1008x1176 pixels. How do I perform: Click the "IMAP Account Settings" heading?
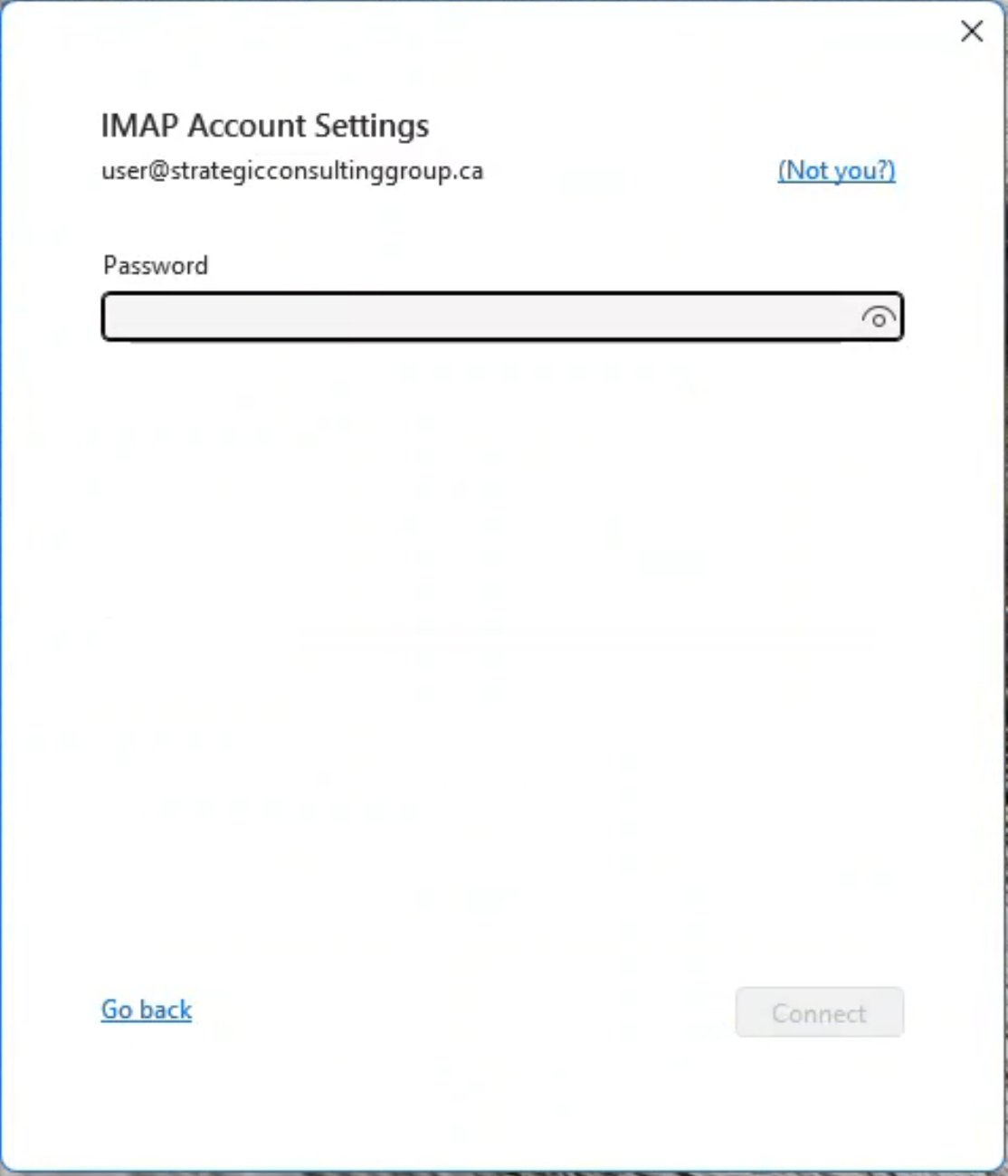click(x=265, y=126)
